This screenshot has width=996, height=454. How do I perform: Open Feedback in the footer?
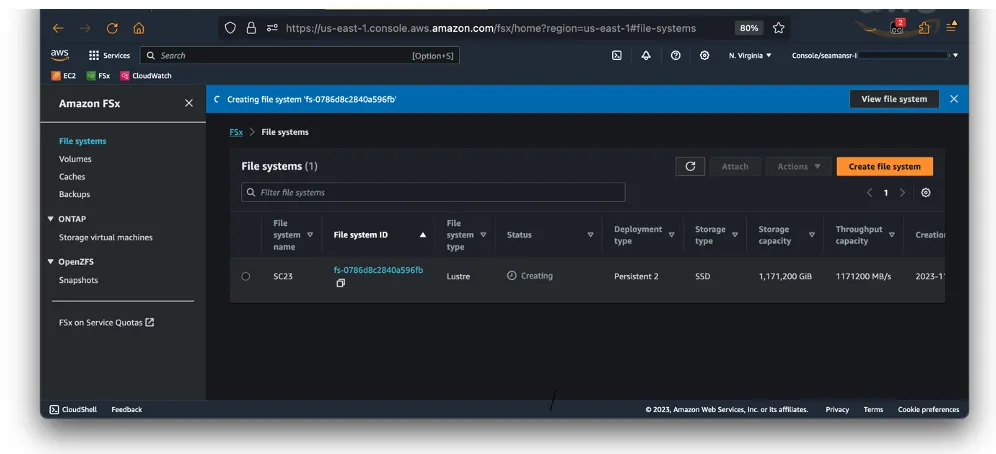point(126,410)
